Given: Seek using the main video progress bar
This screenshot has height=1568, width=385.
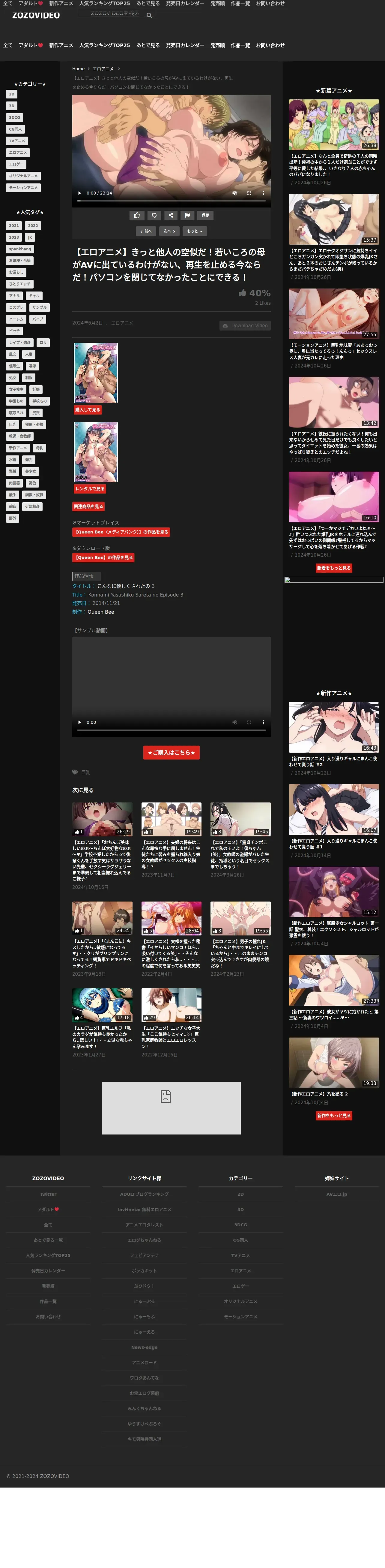Looking at the screenshot, I should [171, 201].
